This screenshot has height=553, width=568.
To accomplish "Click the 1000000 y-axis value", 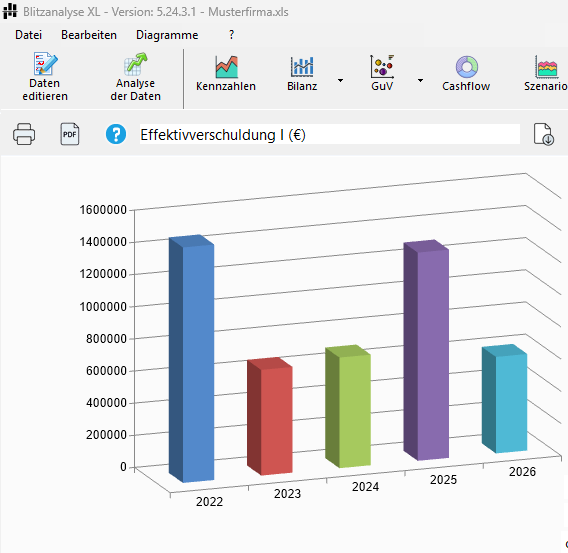I will pyautogui.click(x=103, y=307).
